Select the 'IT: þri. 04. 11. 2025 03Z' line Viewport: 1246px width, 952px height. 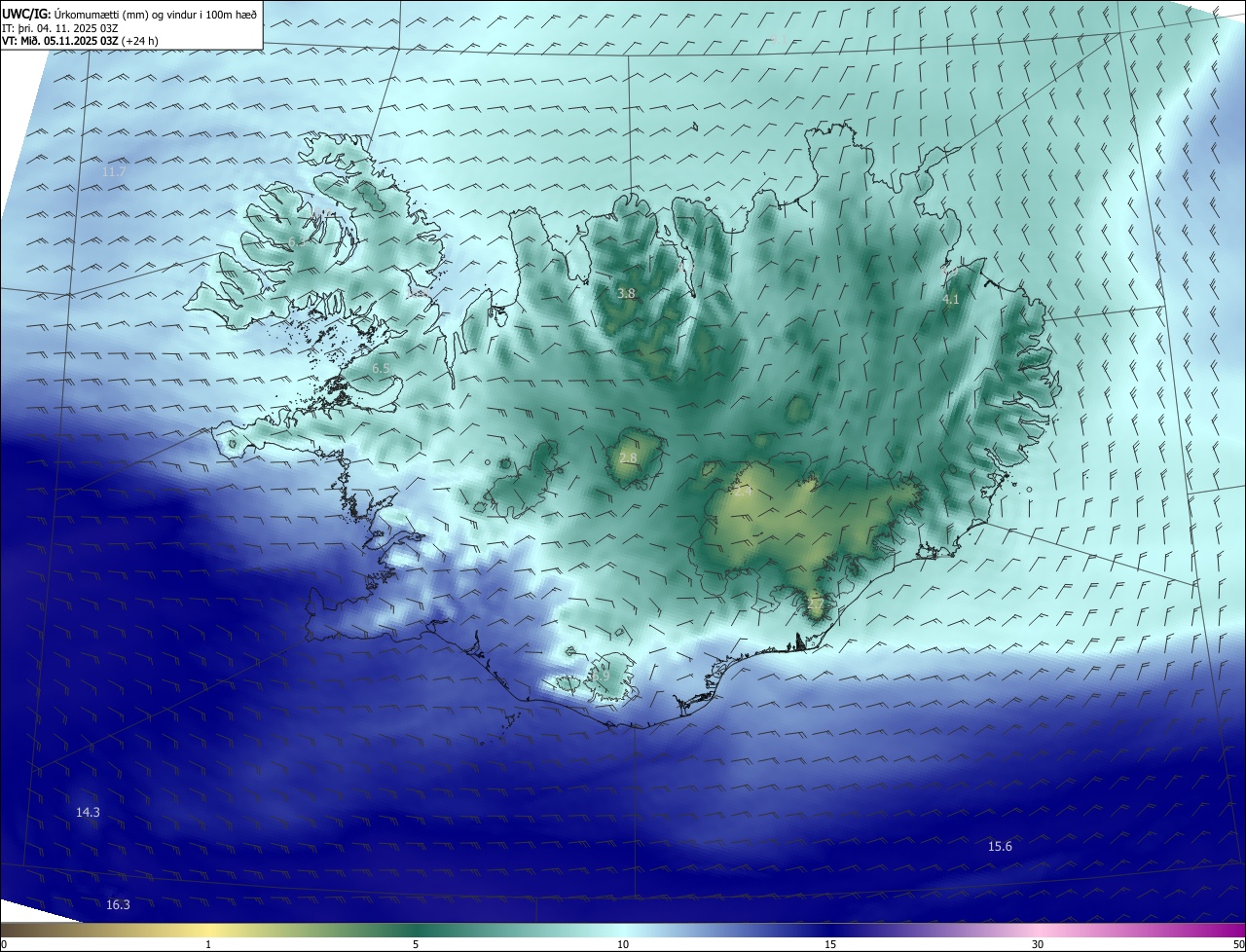60,27
